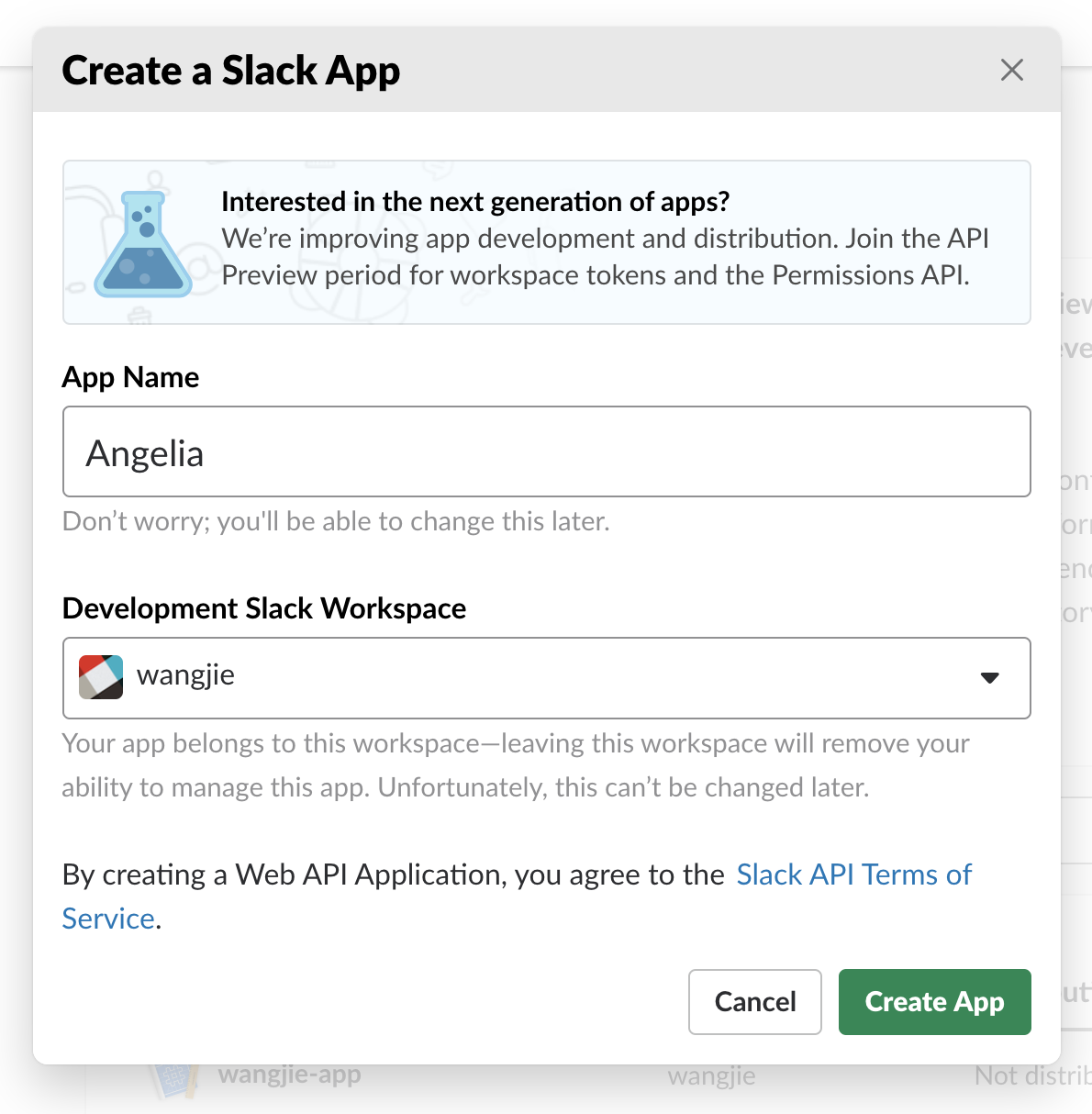This screenshot has height=1114, width=1092.
Task: Click the "Not distributed" status in background row
Action: point(1031,1075)
